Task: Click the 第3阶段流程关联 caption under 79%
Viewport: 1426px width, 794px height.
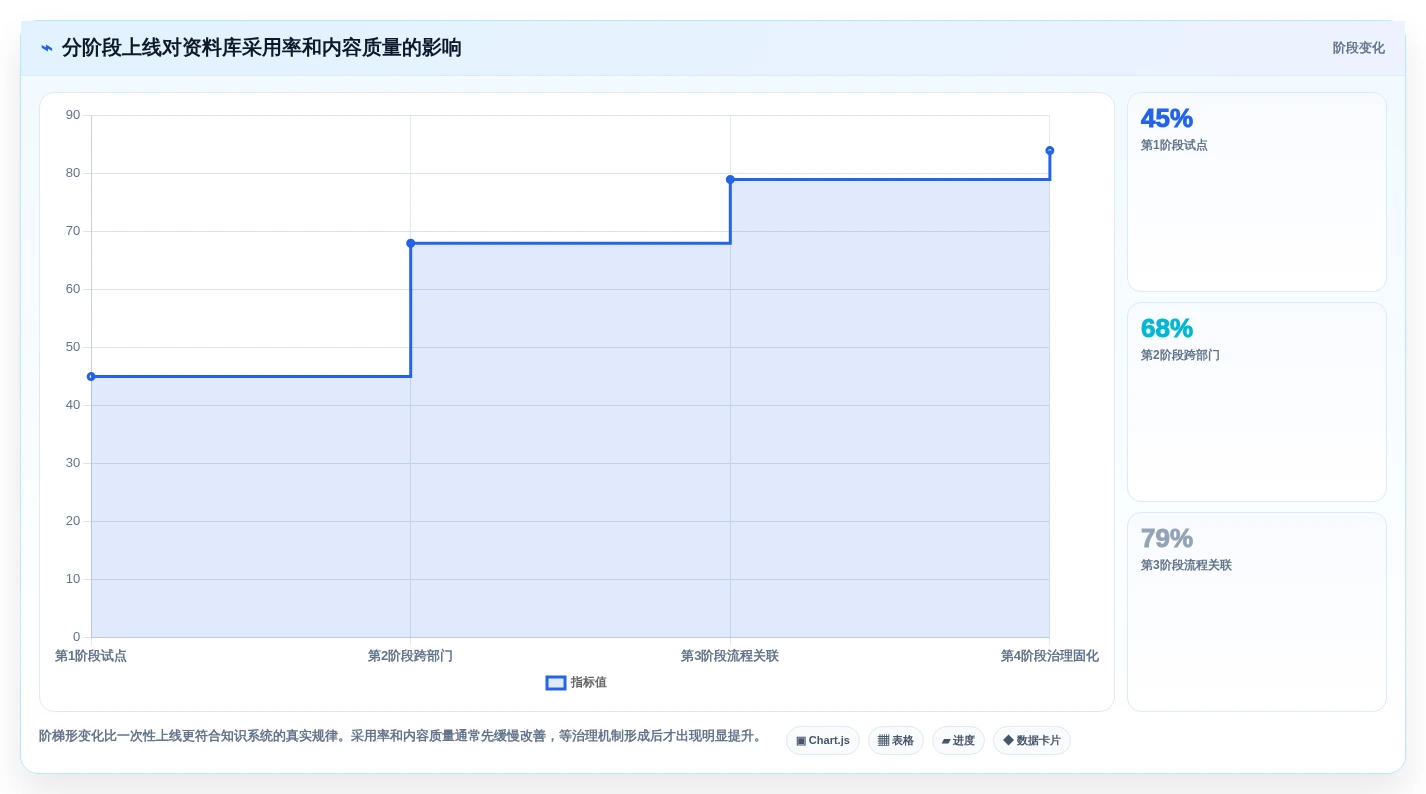Action: tap(1186, 565)
